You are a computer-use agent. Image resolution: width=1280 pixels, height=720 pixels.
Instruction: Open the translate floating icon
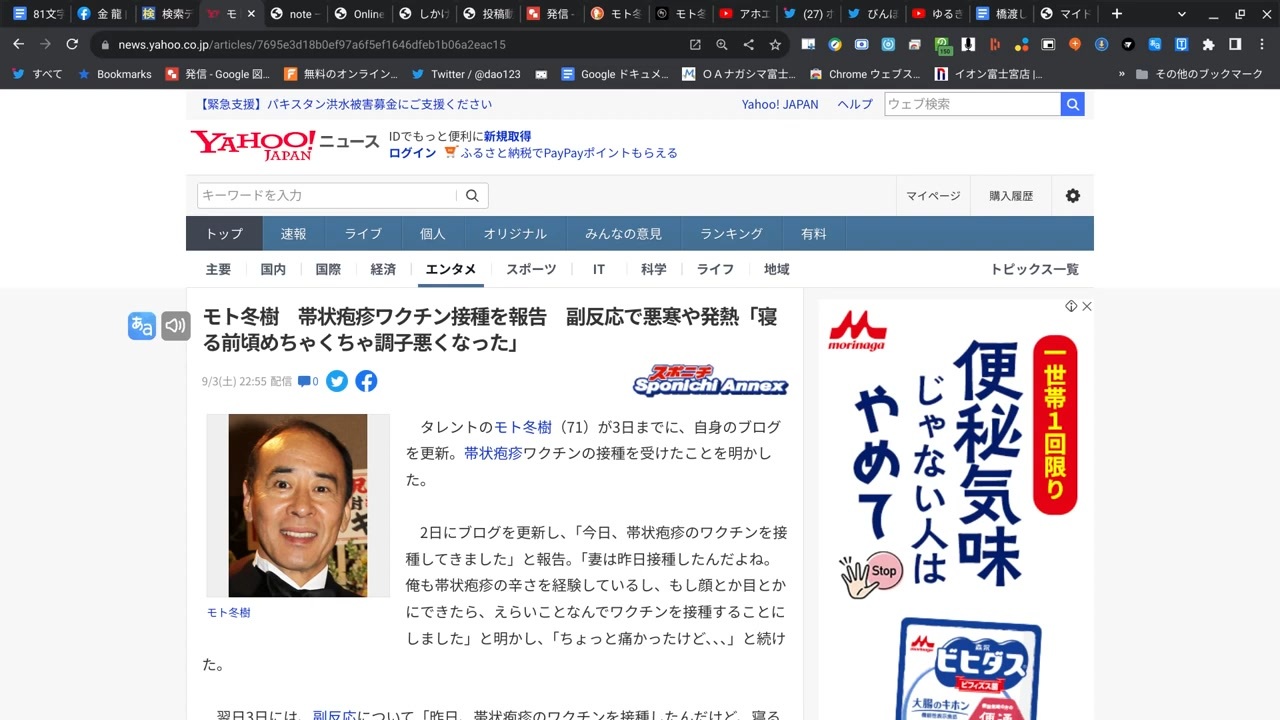(x=142, y=326)
